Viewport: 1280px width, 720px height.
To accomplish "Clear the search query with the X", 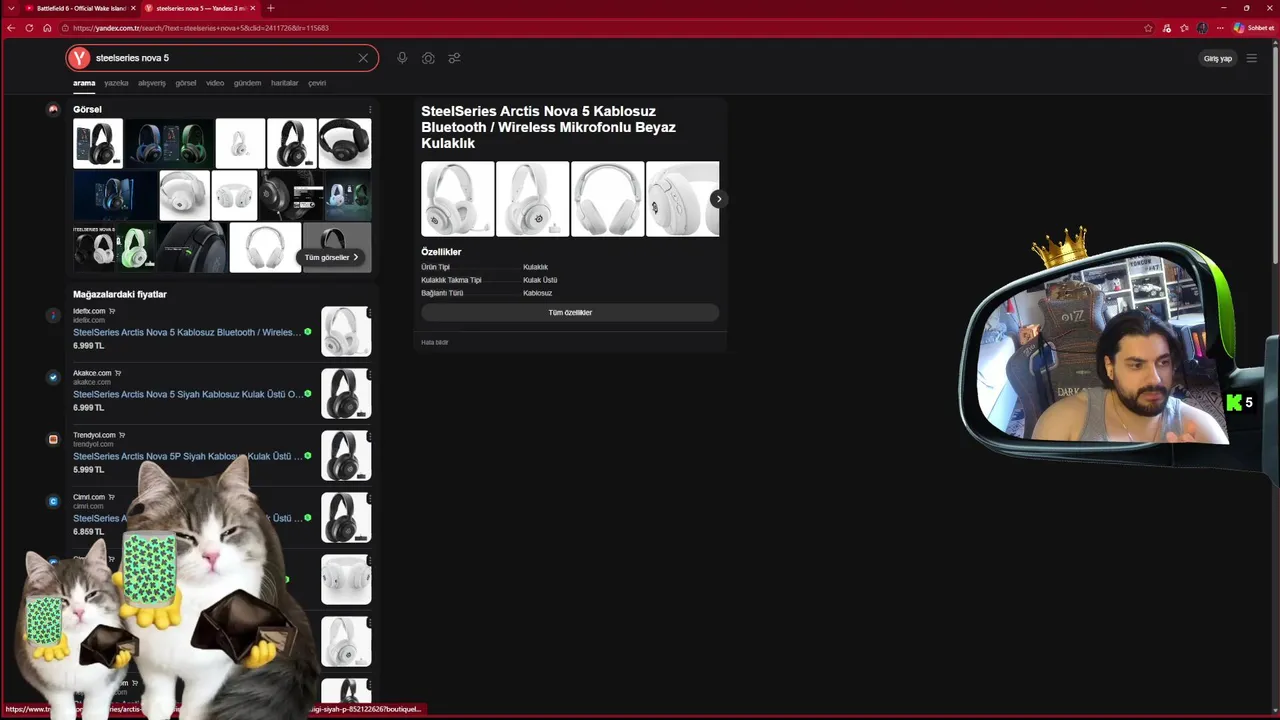I will pos(363,58).
